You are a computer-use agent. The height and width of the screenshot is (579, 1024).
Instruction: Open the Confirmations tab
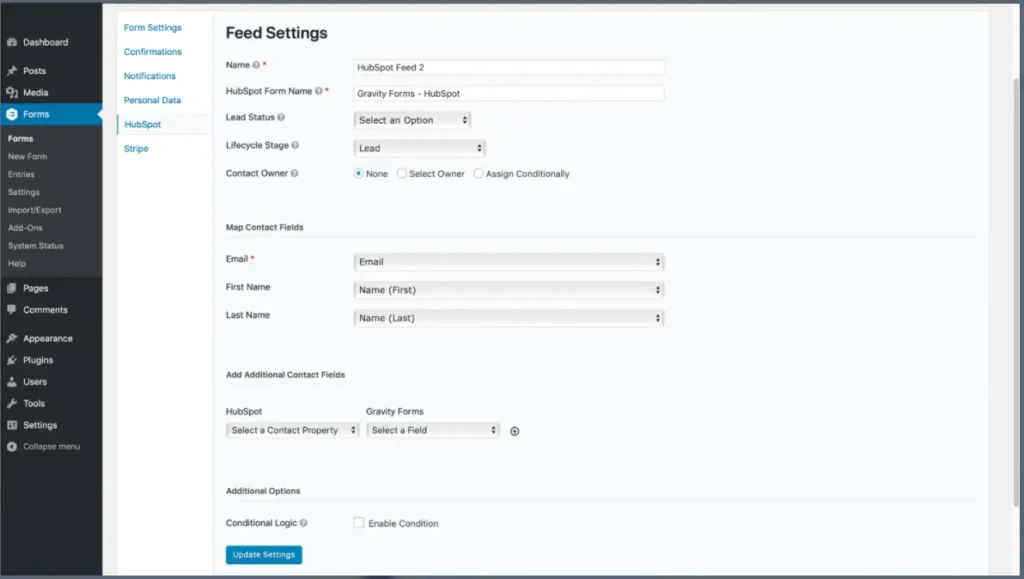pyautogui.click(x=153, y=52)
